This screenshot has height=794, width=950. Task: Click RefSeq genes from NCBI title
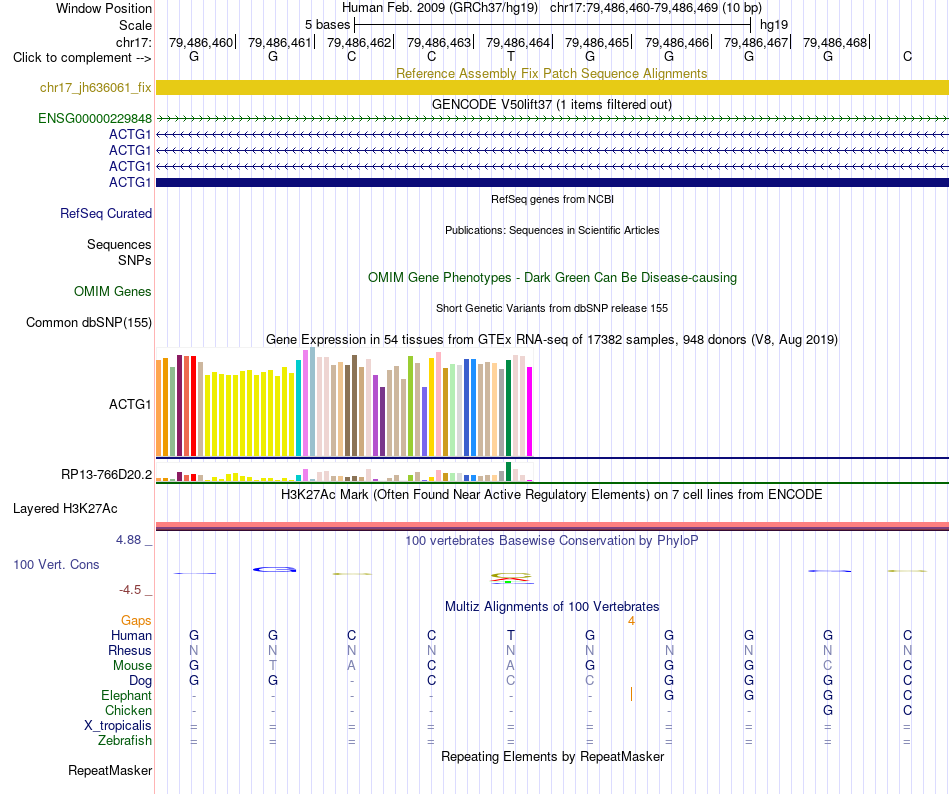click(x=552, y=199)
